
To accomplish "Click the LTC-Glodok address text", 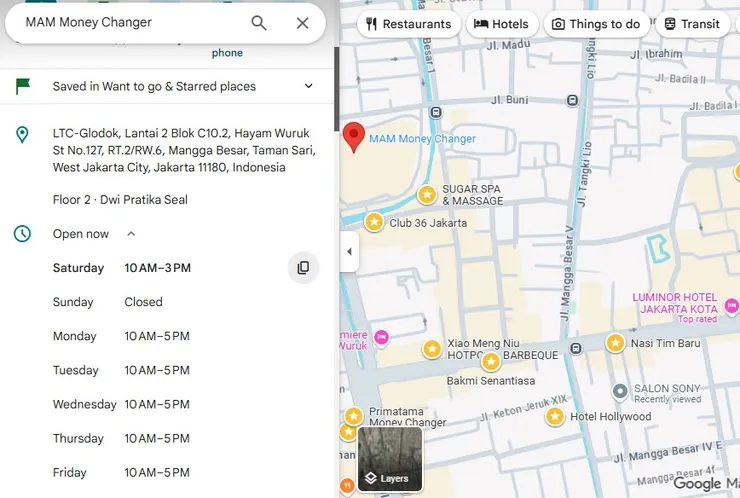I will (x=184, y=150).
